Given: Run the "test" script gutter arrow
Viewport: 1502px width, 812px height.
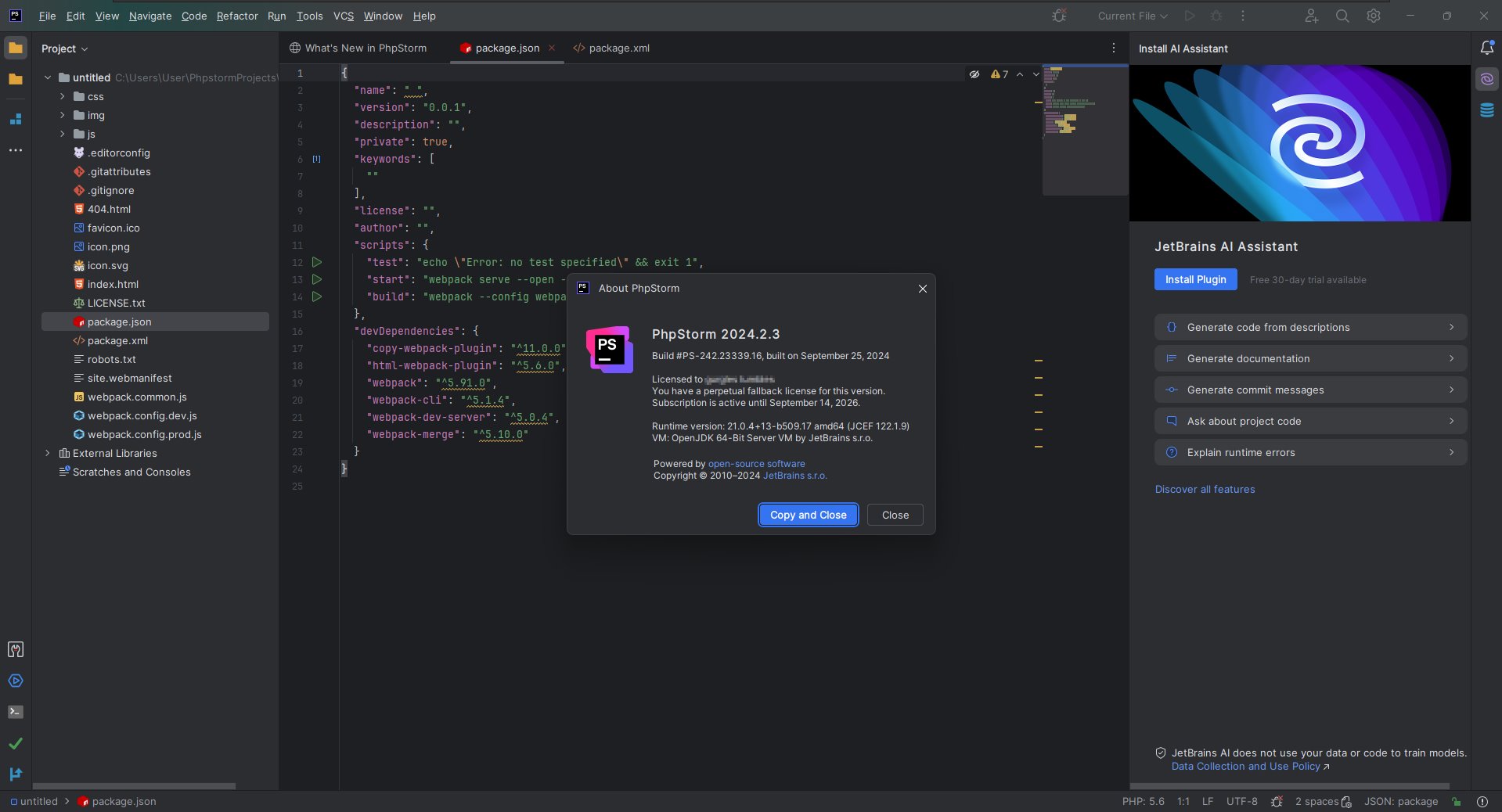Looking at the screenshot, I should coord(317,262).
